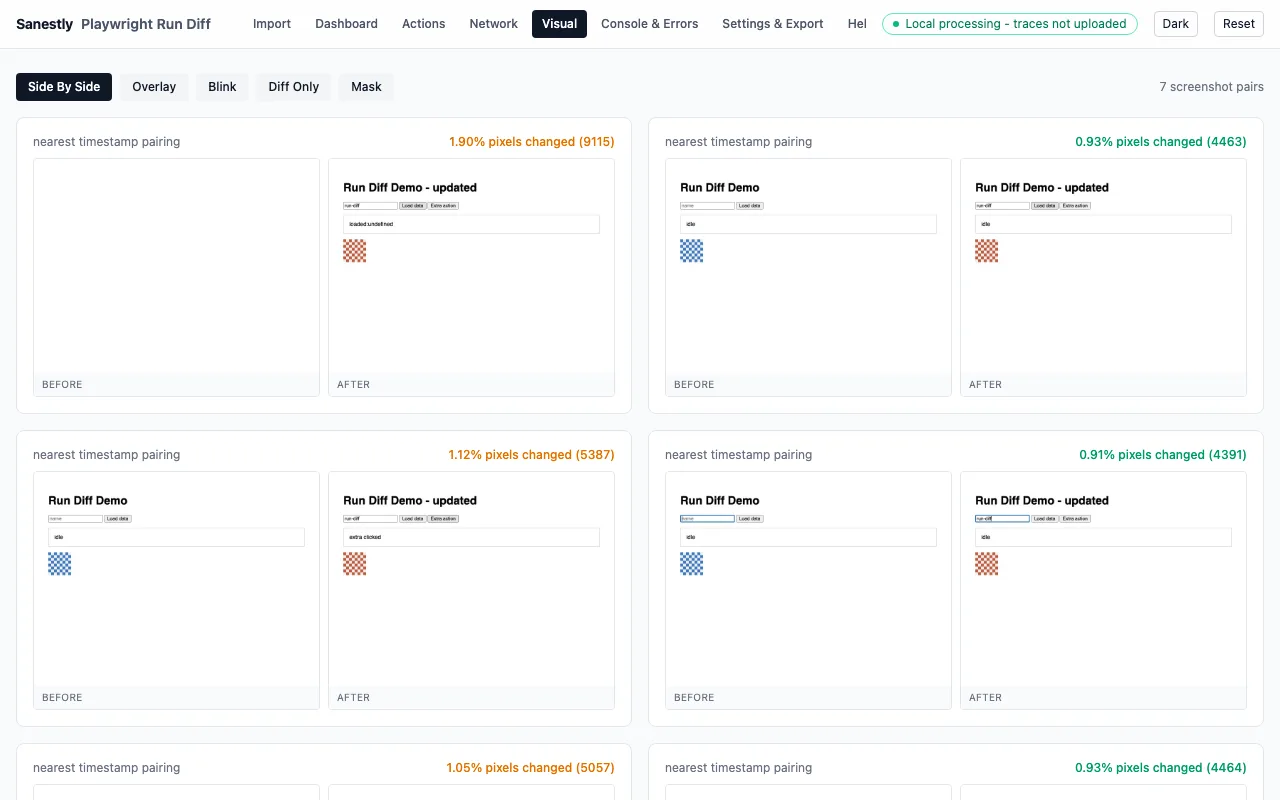Click 0.91% pixels changed (4391) label
The height and width of the screenshot is (800, 1280).
[1163, 455]
